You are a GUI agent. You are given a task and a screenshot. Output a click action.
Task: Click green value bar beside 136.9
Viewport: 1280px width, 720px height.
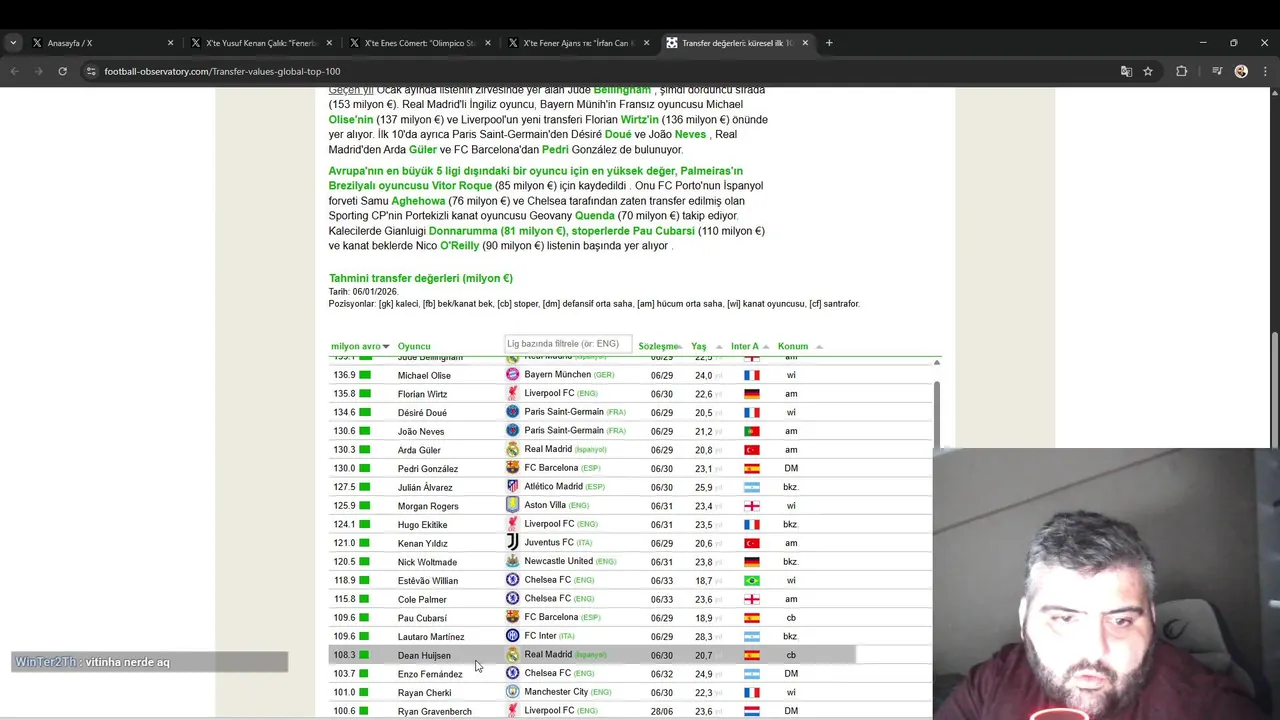click(365, 375)
